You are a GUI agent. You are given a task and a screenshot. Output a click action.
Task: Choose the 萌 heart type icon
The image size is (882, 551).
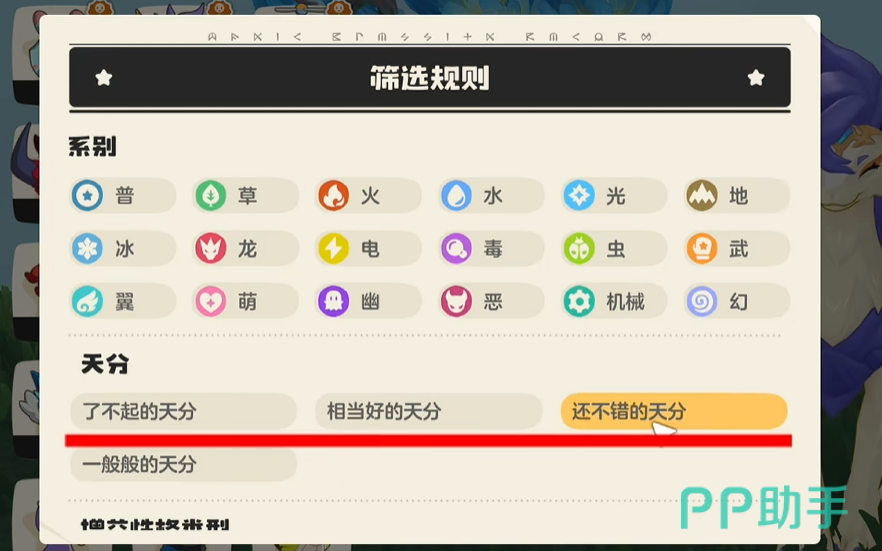(x=210, y=301)
